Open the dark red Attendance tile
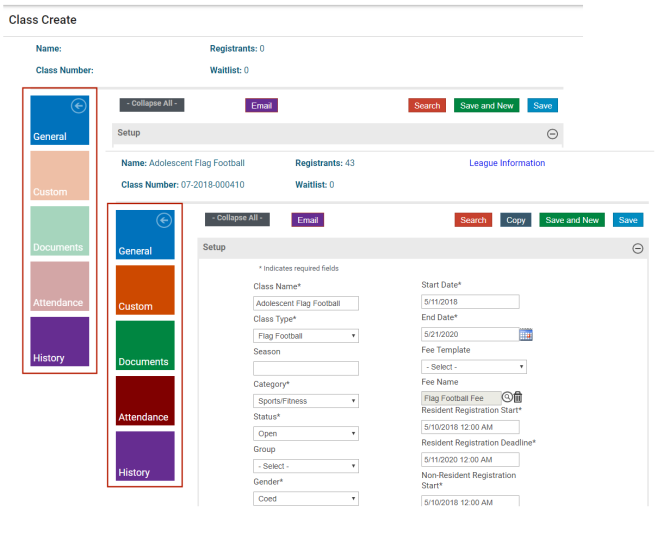The image size is (657, 535). coord(145,401)
